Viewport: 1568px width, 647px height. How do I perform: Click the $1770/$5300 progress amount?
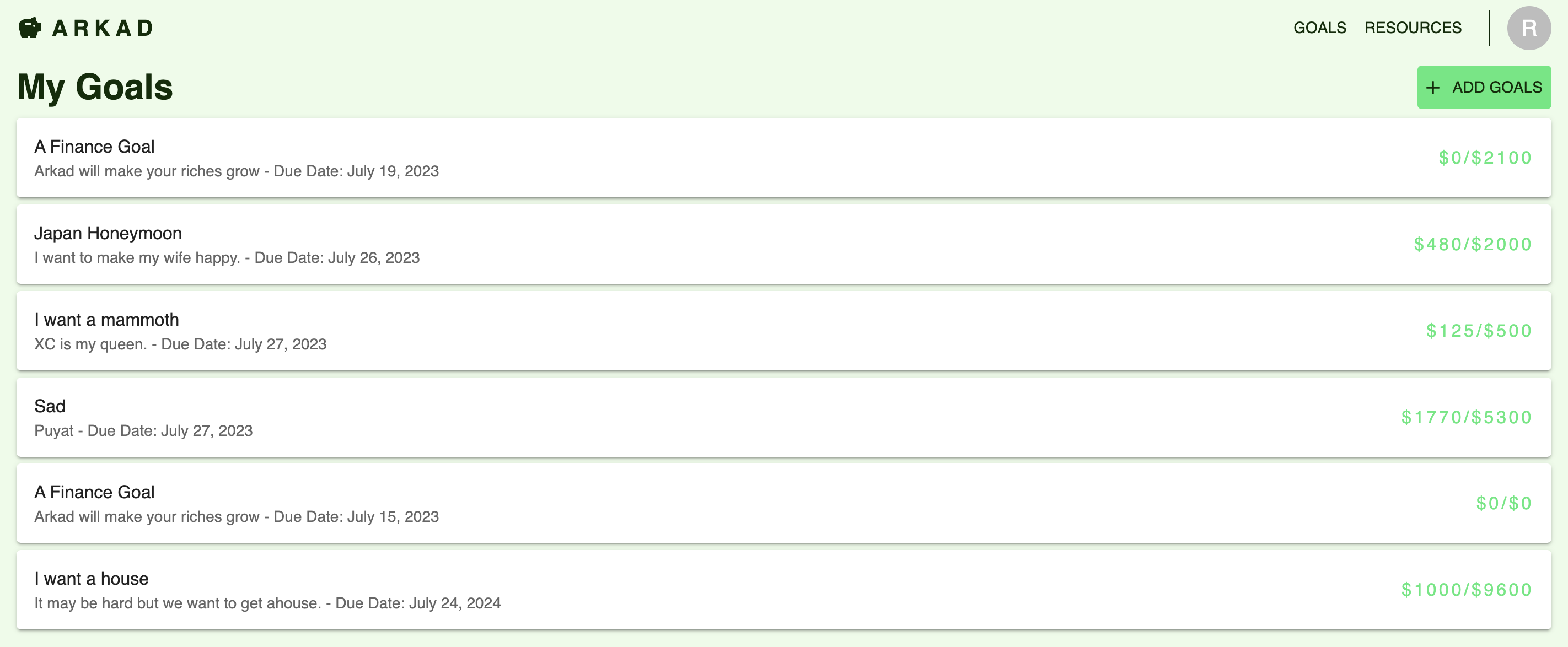[1466, 417]
